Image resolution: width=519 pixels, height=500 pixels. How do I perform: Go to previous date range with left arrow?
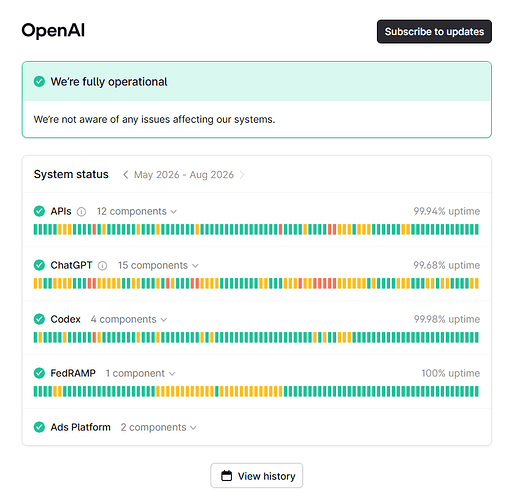point(126,175)
